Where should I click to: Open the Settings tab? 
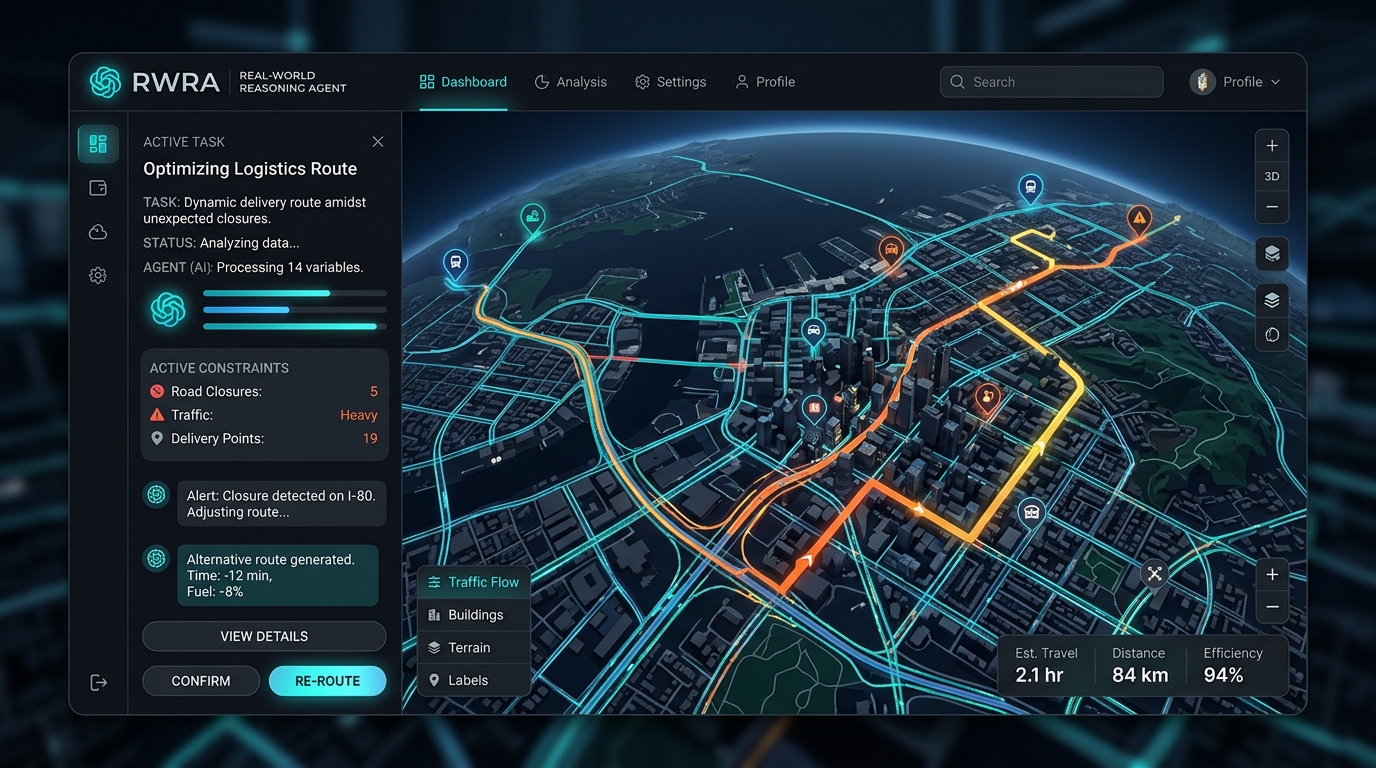671,82
